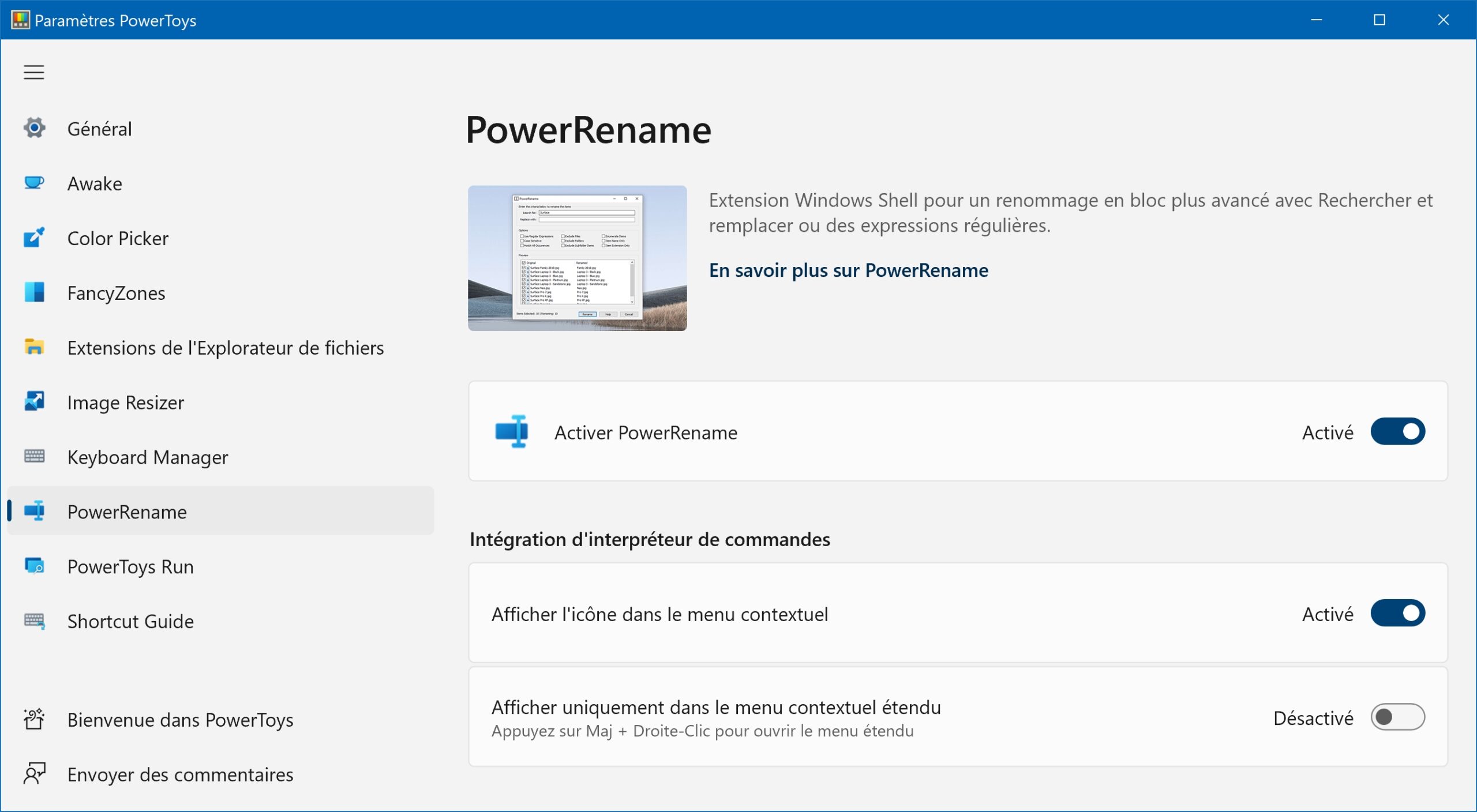
Task: Click the PowerRename page title
Action: (588, 130)
